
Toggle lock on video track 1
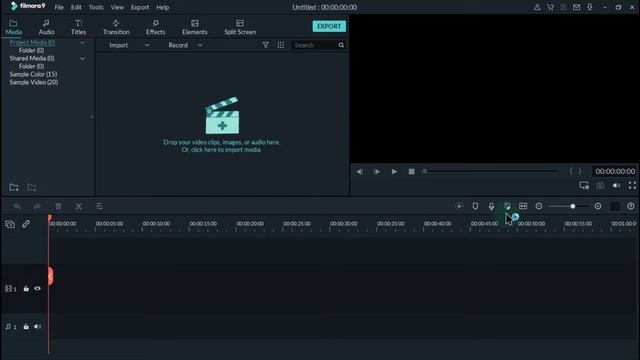click(x=26, y=289)
